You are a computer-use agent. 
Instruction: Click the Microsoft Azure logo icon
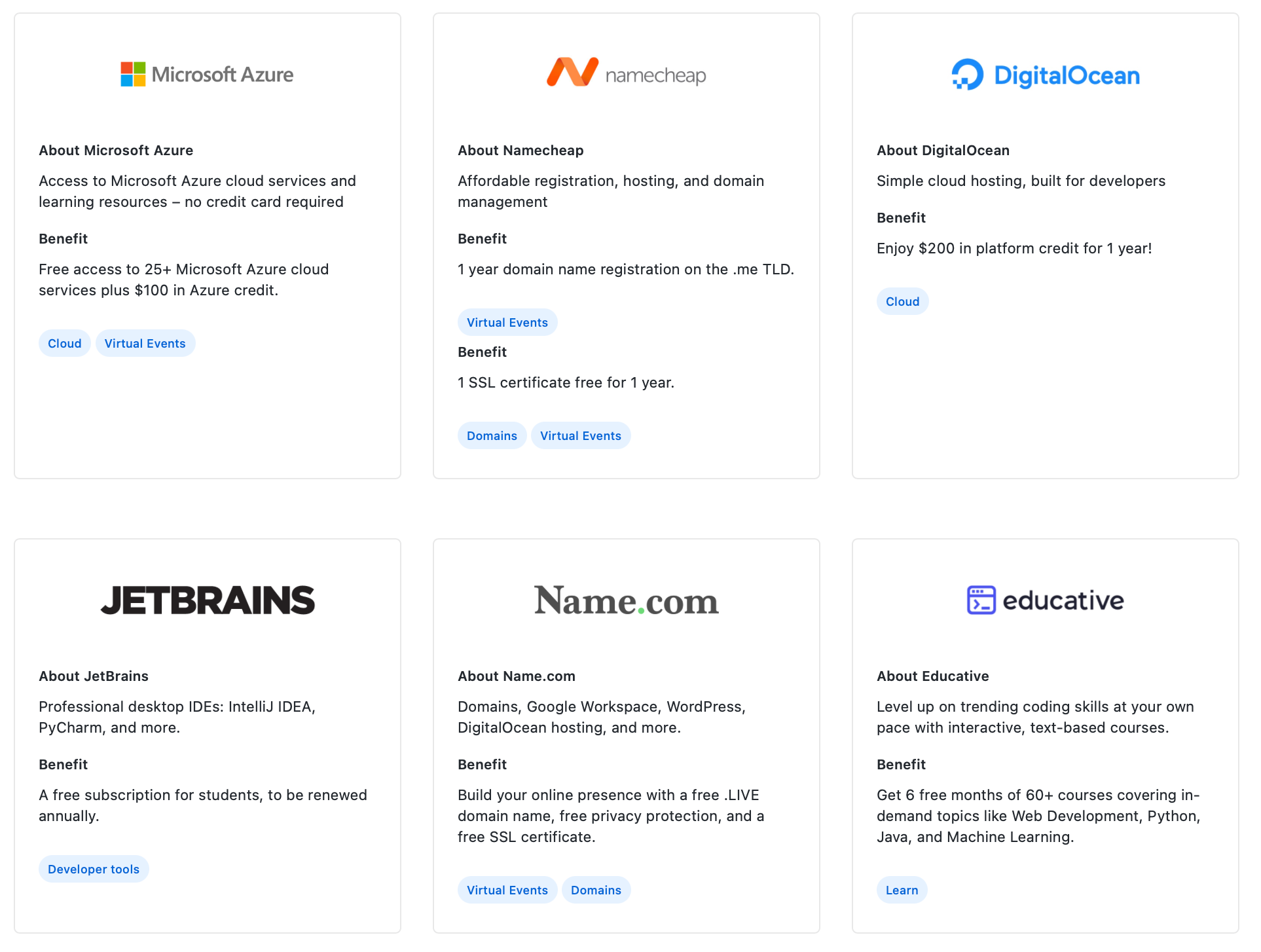[131, 74]
